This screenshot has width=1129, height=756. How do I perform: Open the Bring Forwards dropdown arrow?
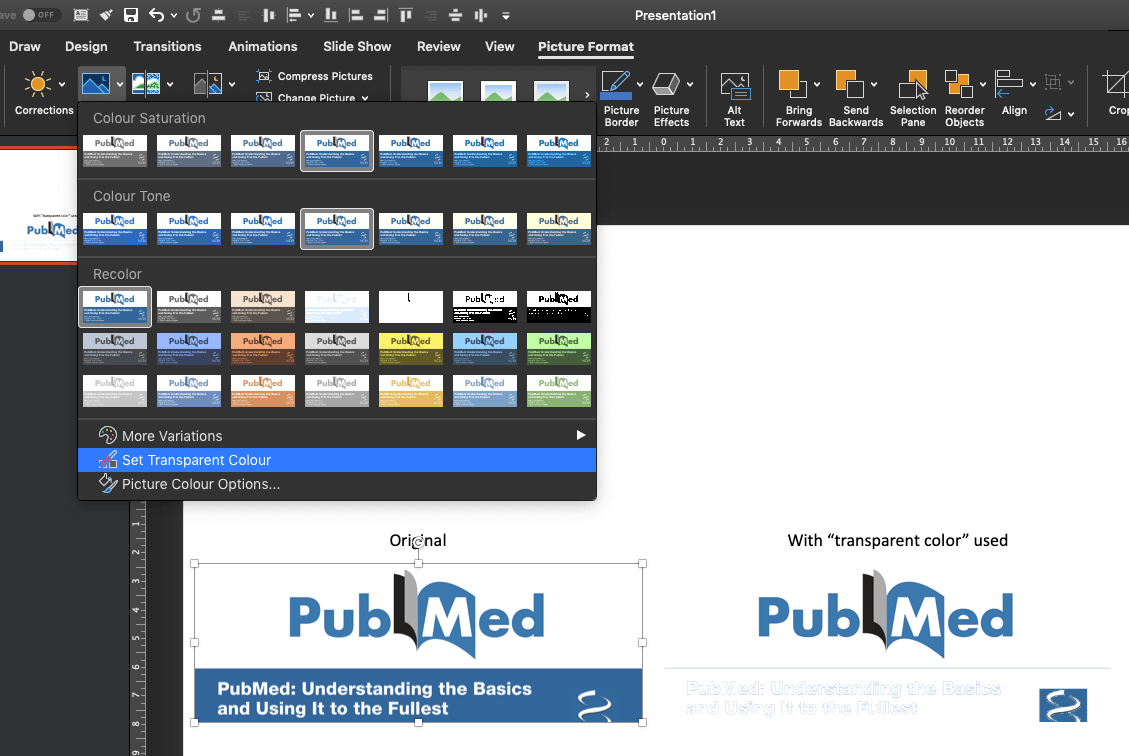tap(817, 84)
